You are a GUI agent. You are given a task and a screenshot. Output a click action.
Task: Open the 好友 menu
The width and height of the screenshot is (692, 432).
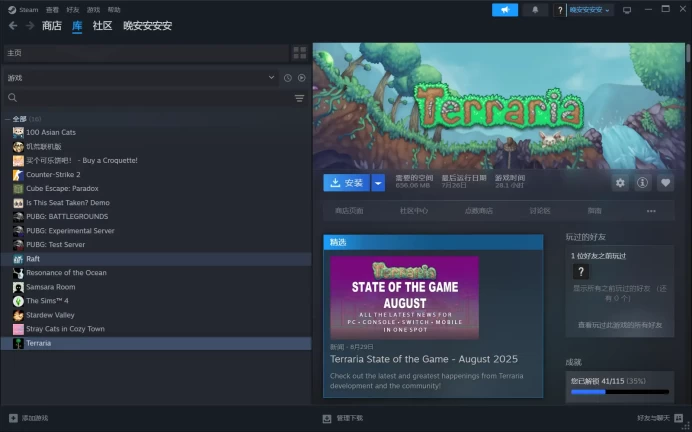point(73,10)
